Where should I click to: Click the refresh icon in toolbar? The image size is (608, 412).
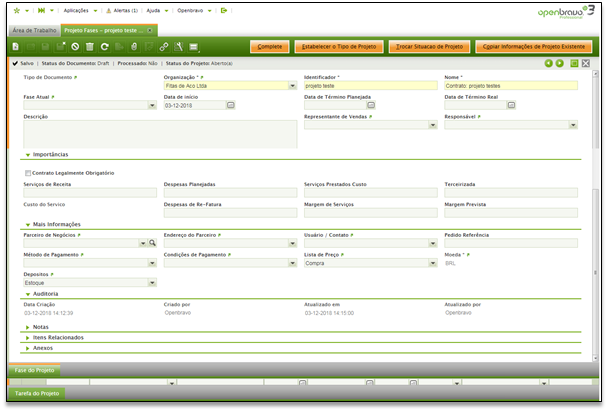click(105, 47)
